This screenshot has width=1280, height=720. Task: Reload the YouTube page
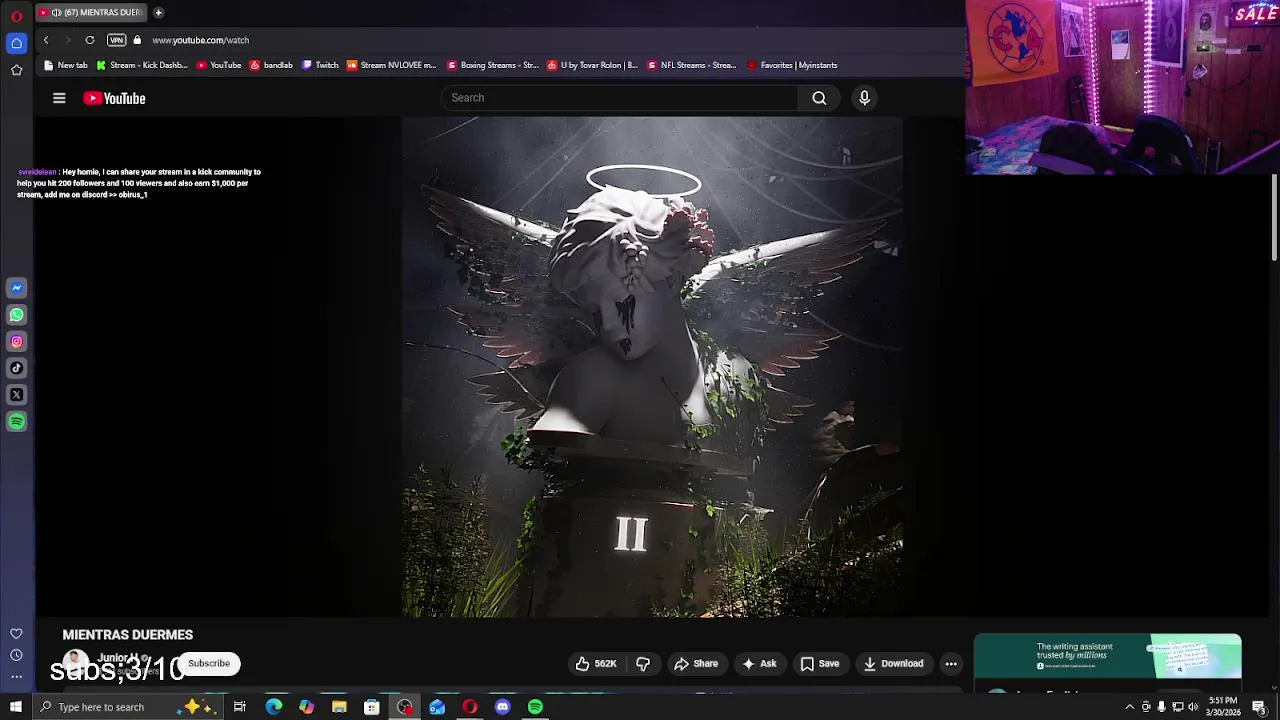coord(90,40)
